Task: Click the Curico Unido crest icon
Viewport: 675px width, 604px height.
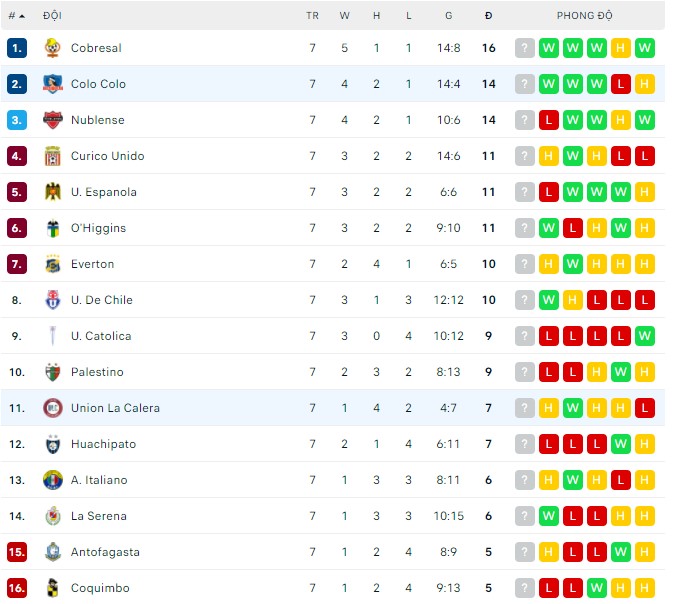Action: point(53,156)
